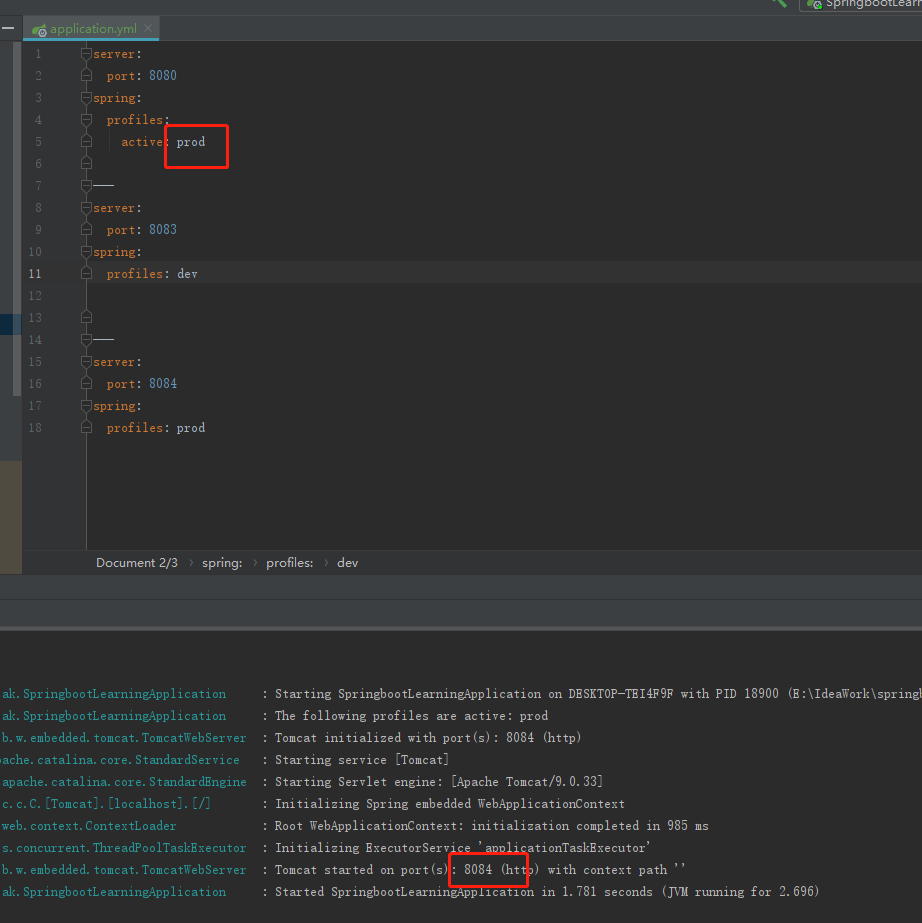Click 'apache.catalina.core.StandardEngine' logger name

[124, 782]
